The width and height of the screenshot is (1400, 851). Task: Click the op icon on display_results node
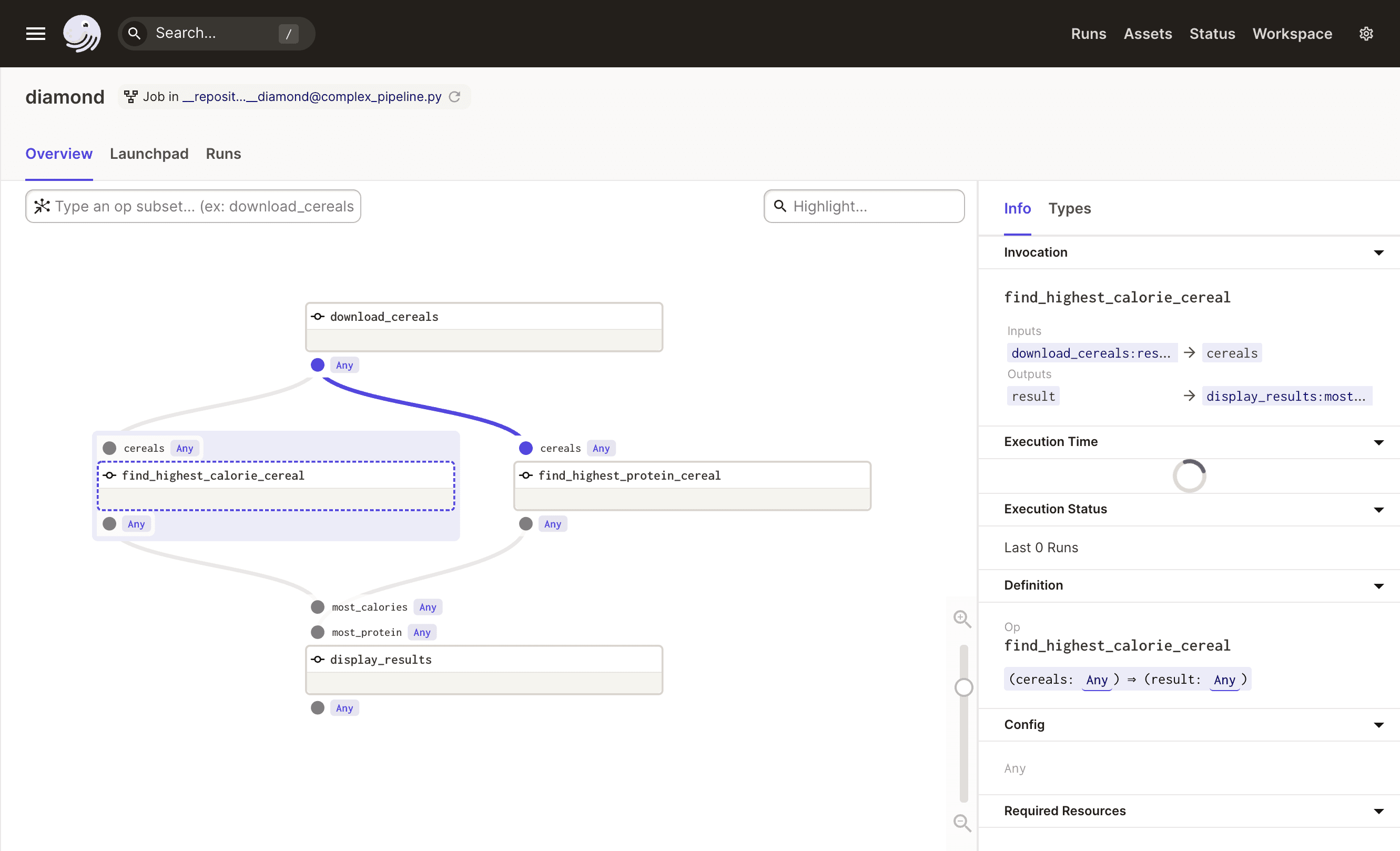[x=318, y=660]
